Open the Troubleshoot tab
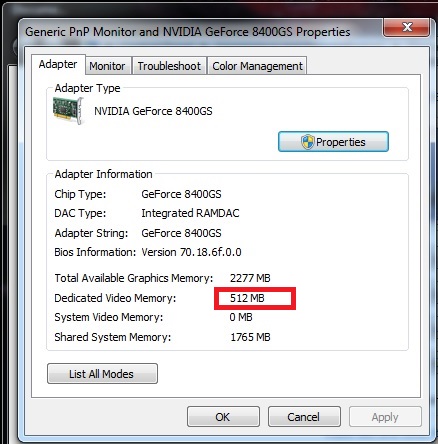 click(x=169, y=66)
